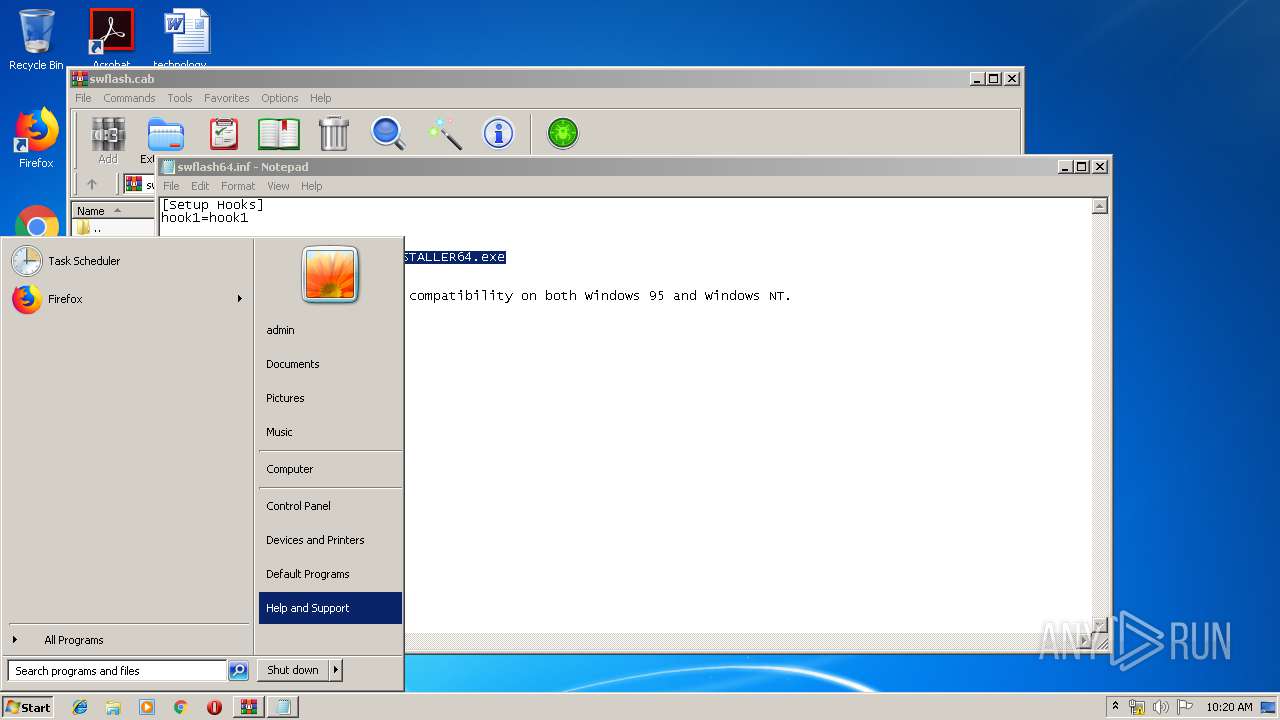Click the green VirusScan bug icon
This screenshot has height=720, width=1280.
tap(563, 133)
